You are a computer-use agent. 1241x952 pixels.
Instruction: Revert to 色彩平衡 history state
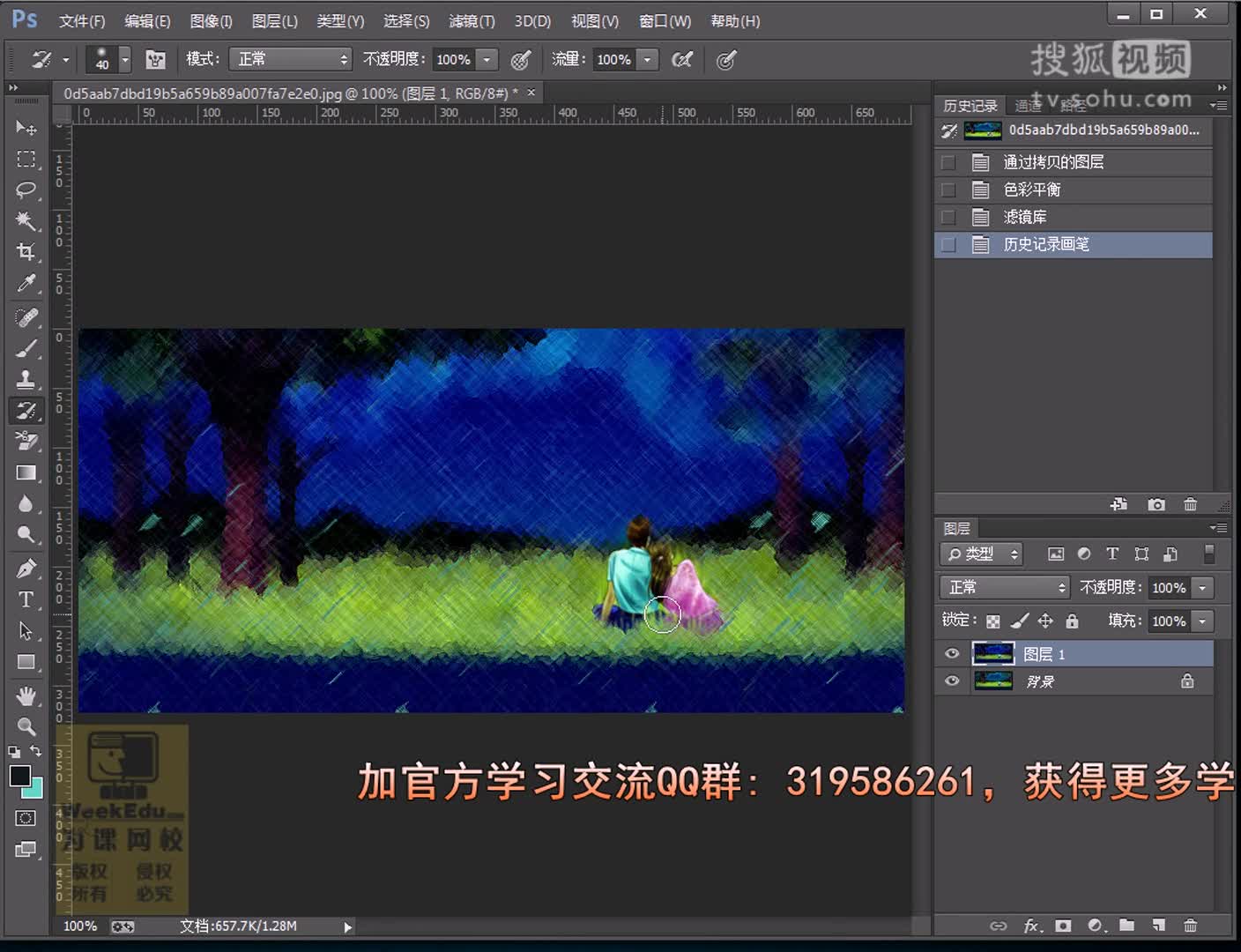1031,190
